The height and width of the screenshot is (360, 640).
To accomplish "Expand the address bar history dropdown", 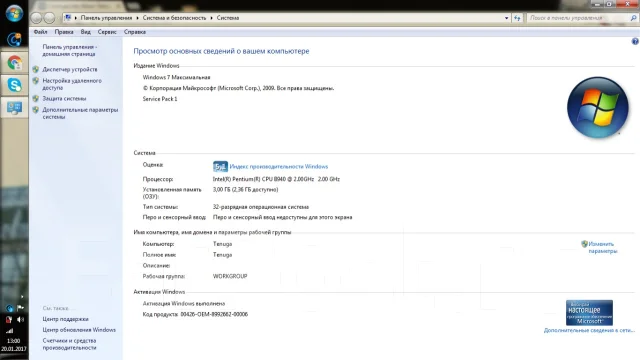I will pos(507,18).
